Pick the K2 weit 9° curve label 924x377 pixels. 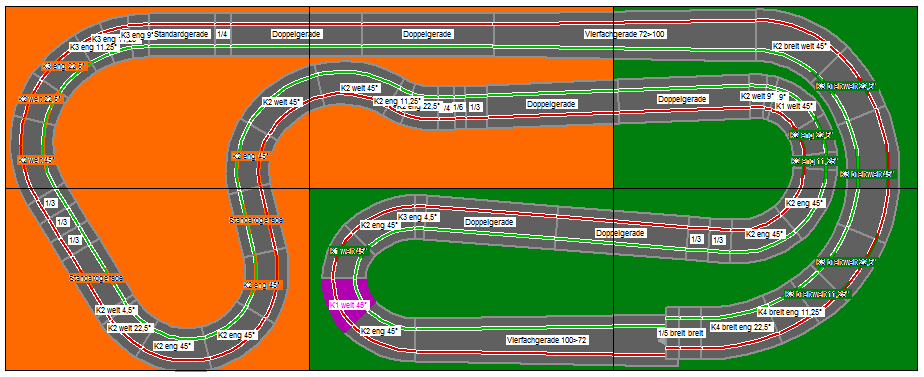(758, 95)
